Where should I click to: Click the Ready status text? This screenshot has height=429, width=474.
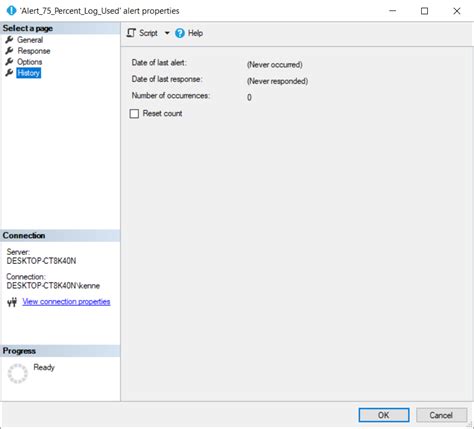[44, 367]
